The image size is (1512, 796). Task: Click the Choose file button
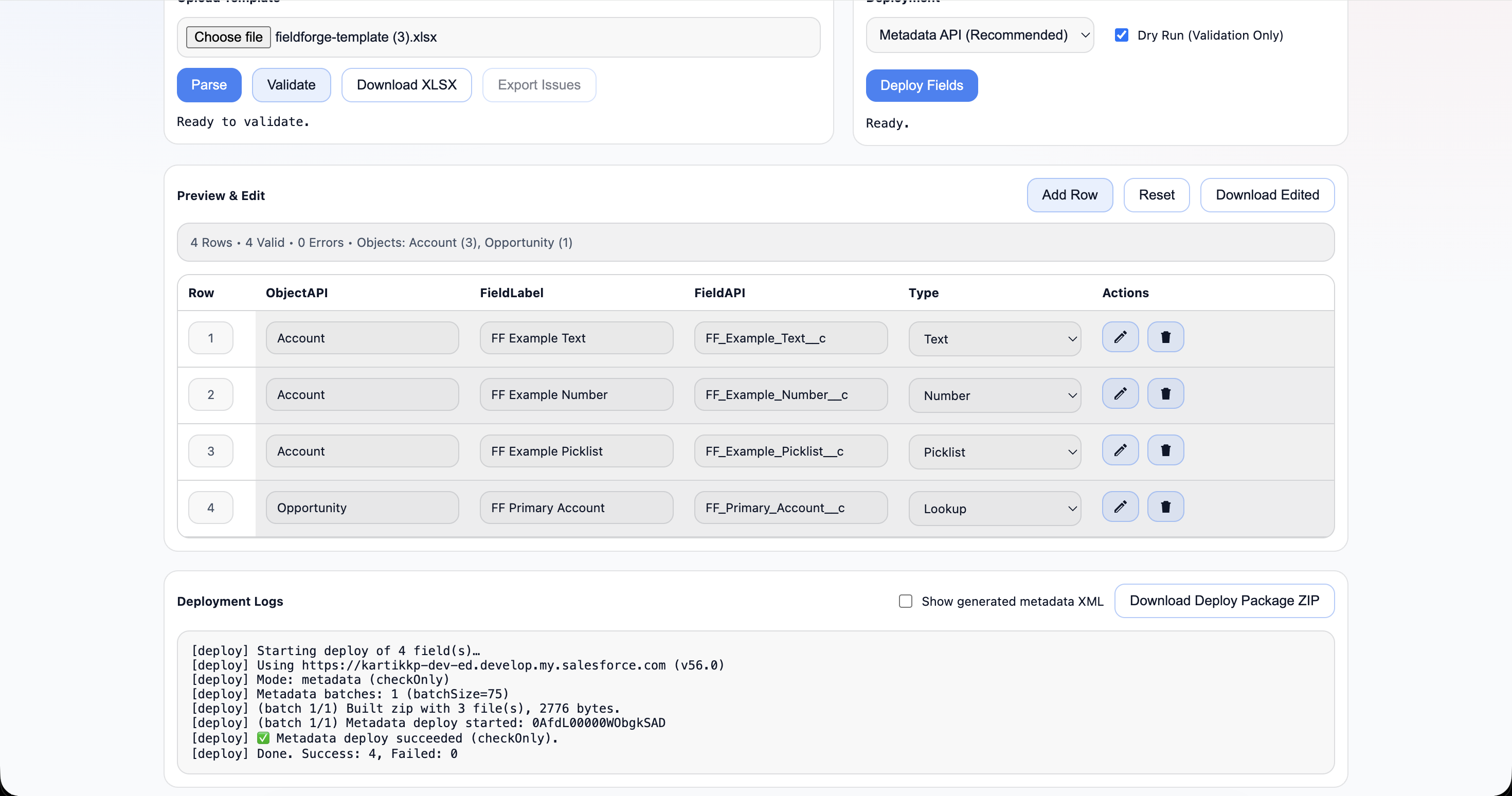(x=228, y=37)
